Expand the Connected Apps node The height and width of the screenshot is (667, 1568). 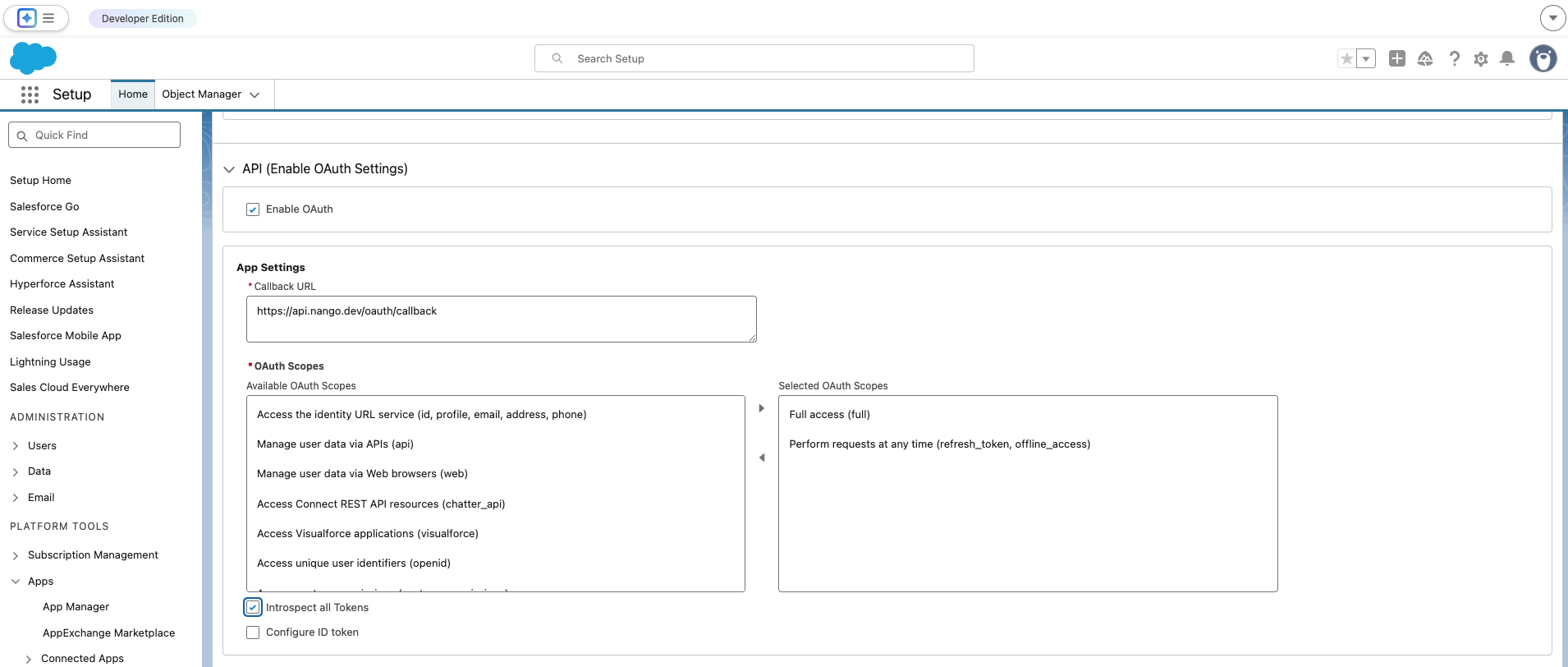pyautogui.click(x=29, y=659)
